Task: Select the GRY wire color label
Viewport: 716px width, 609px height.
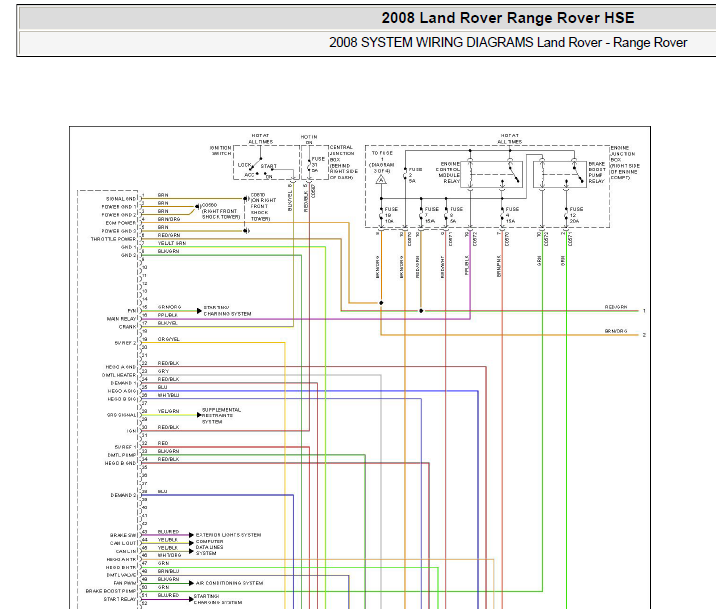Action: tap(163, 371)
